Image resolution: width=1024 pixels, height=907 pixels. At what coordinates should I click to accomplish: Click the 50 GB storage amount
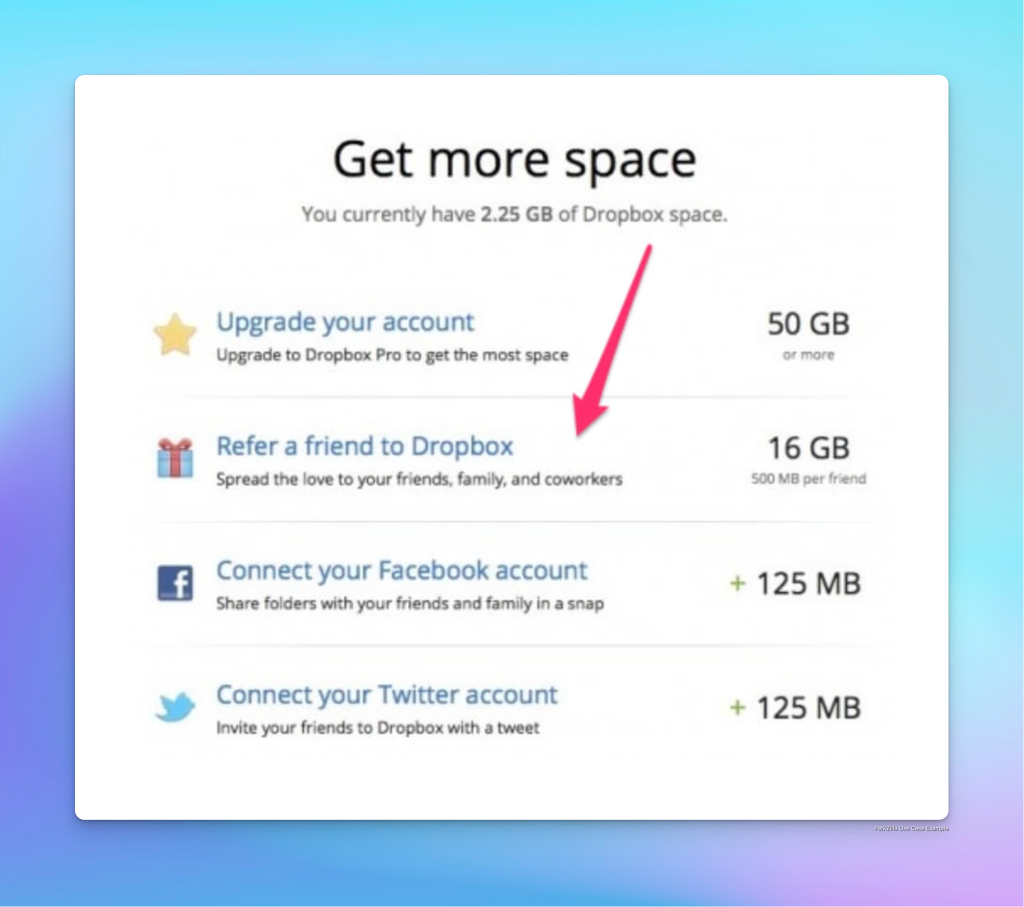click(x=808, y=324)
